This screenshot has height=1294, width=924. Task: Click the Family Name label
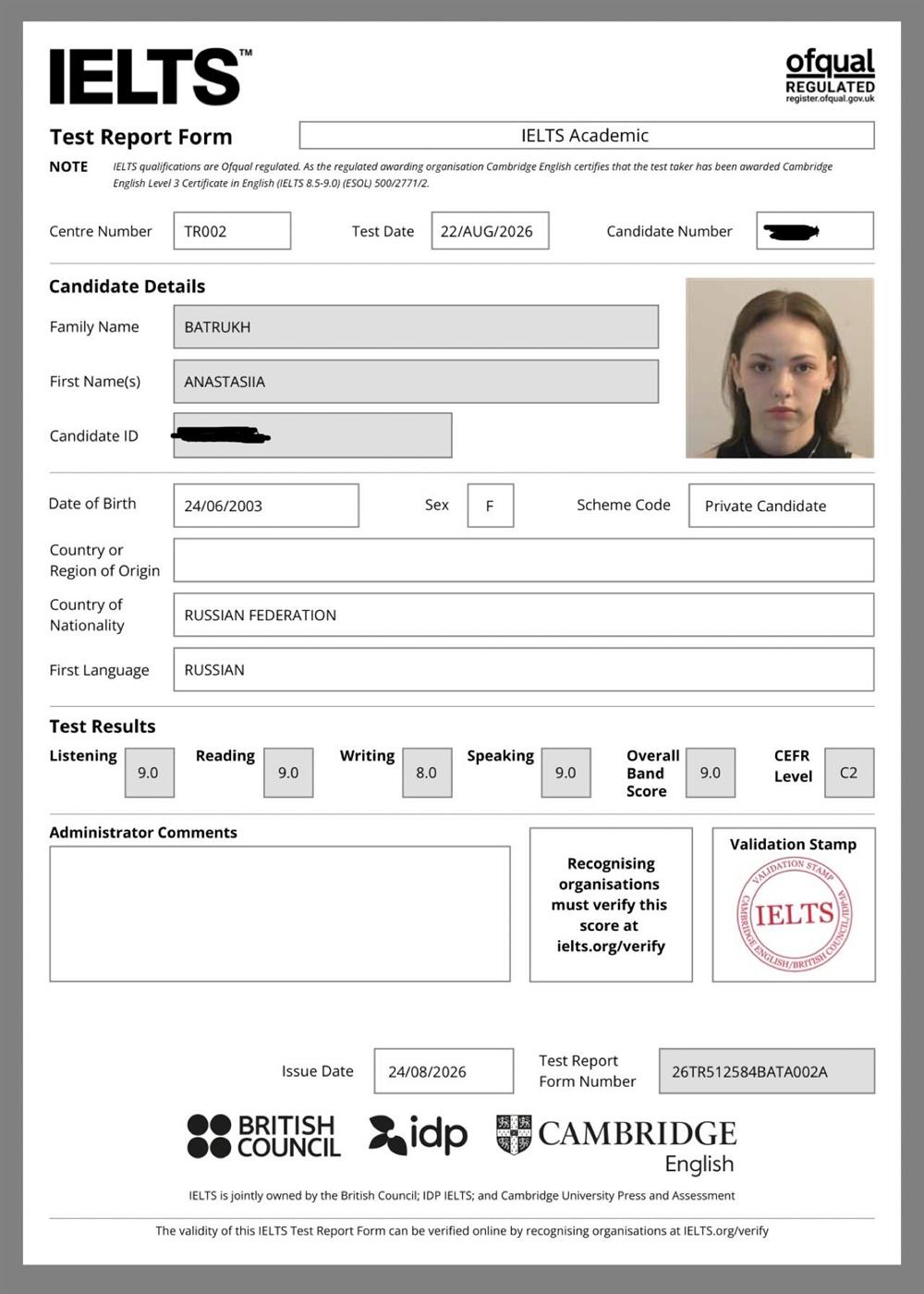94,326
